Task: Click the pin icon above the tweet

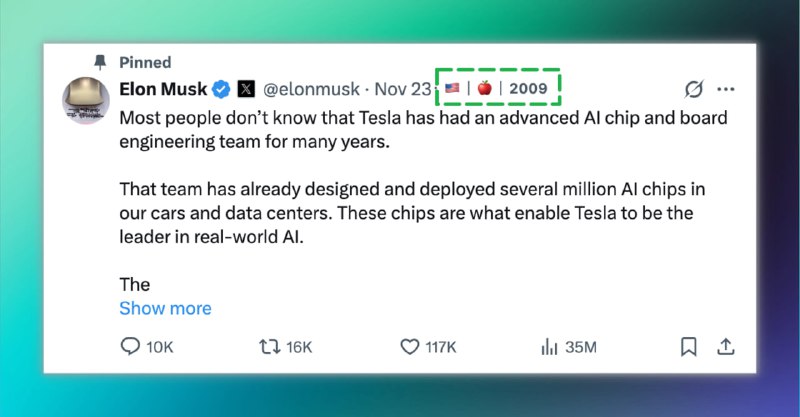Action: pyautogui.click(x=100, y=62)
